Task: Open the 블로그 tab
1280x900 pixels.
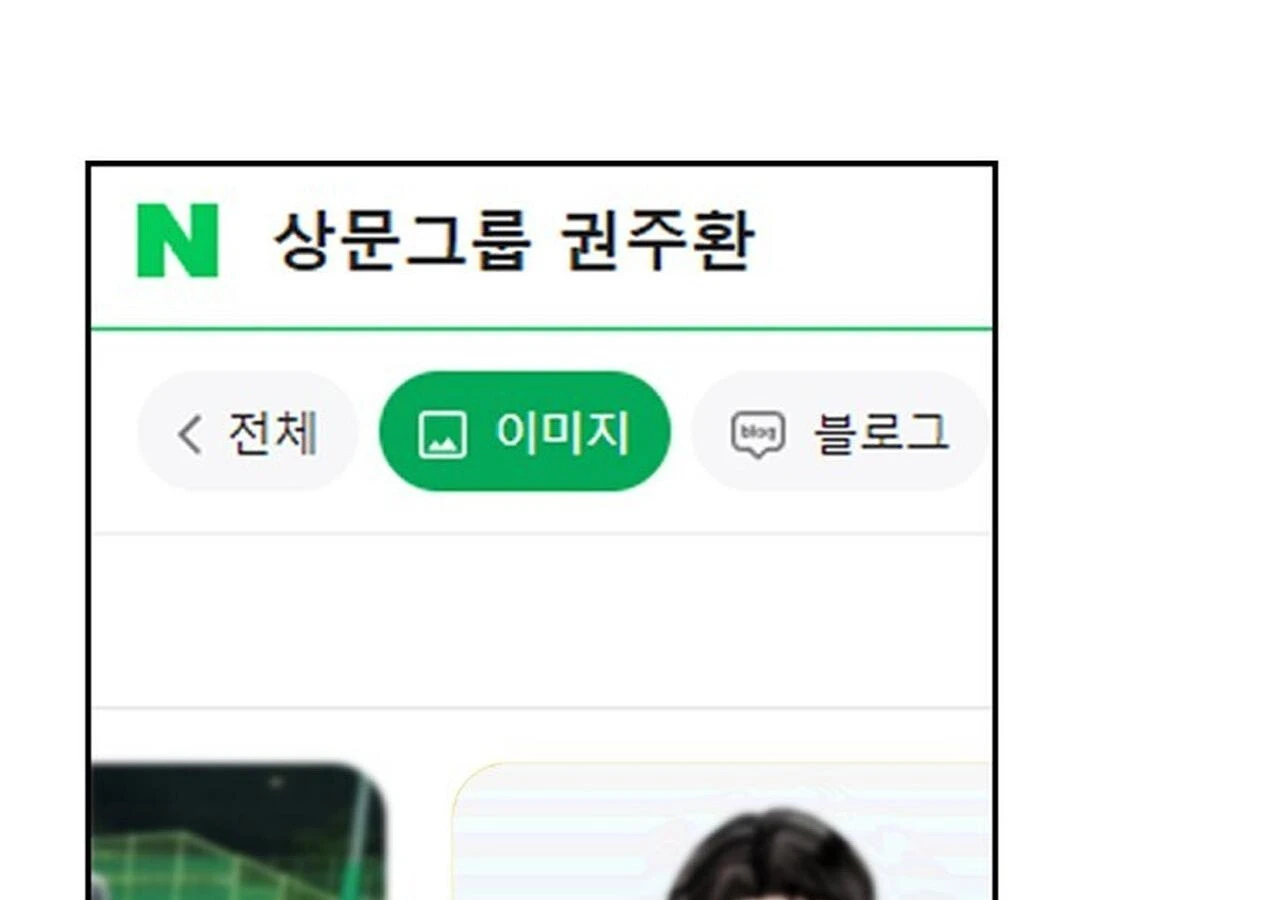Action: pos(840,431)
